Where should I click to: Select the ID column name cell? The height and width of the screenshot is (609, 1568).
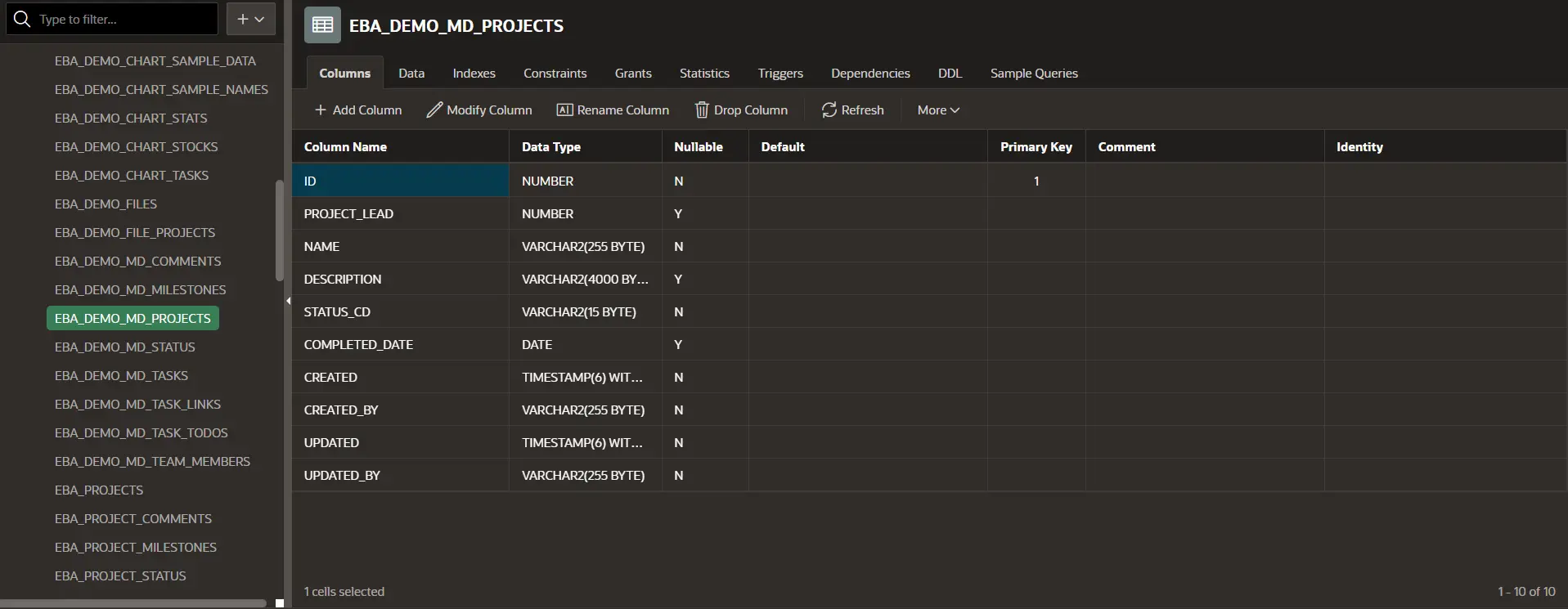pyautogui.click(x=401, y=181)
